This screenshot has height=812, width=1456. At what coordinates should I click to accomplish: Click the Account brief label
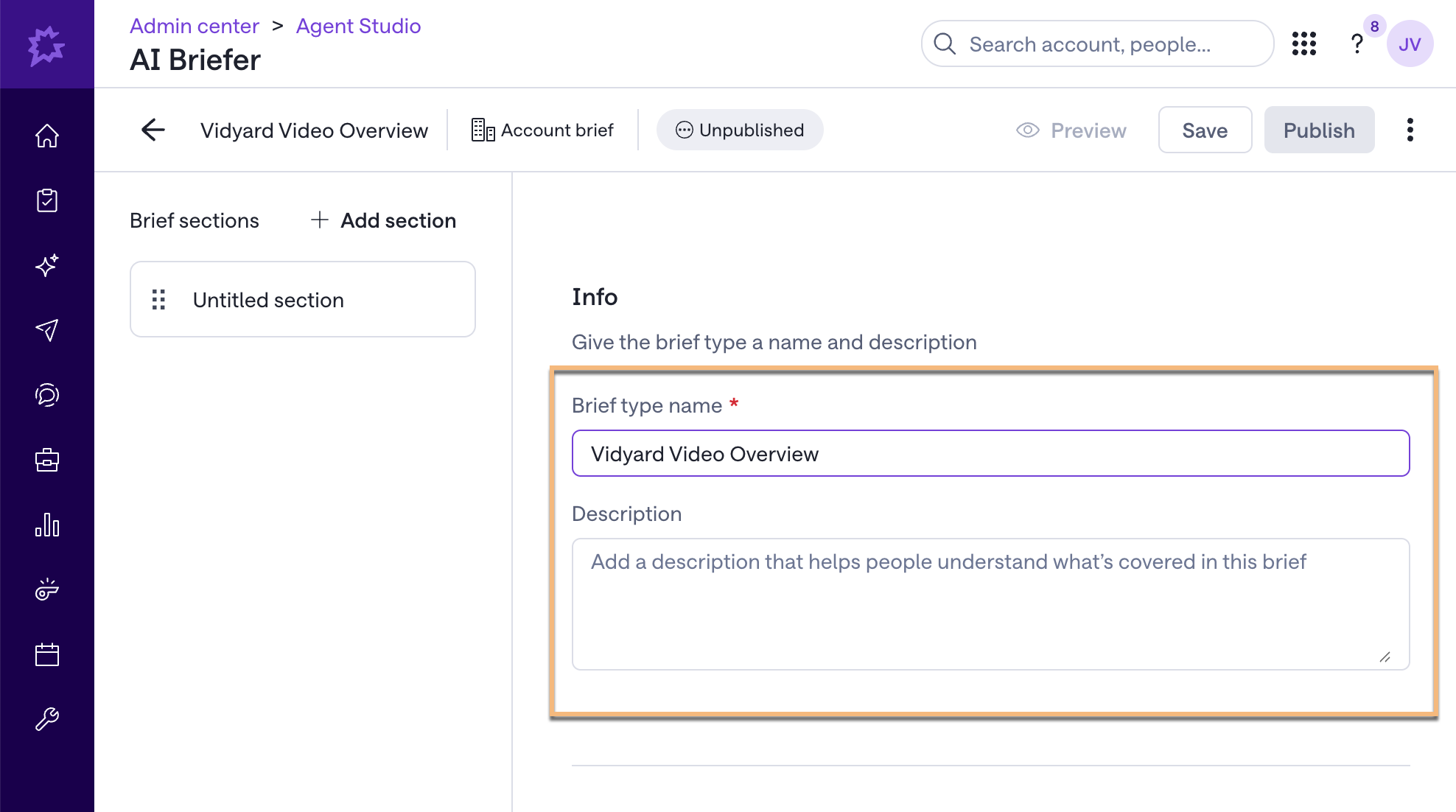pyautogui.click(x=542, y=130)
